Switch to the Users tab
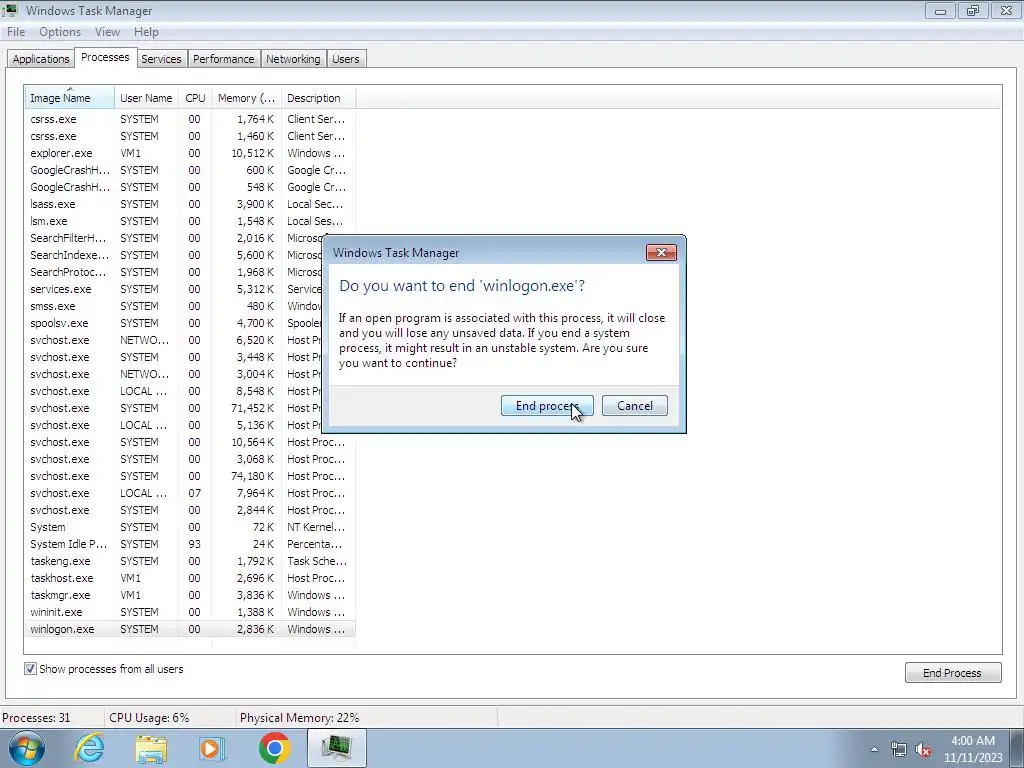Viewport: 1024px width, 768px height. coord(345,59)
